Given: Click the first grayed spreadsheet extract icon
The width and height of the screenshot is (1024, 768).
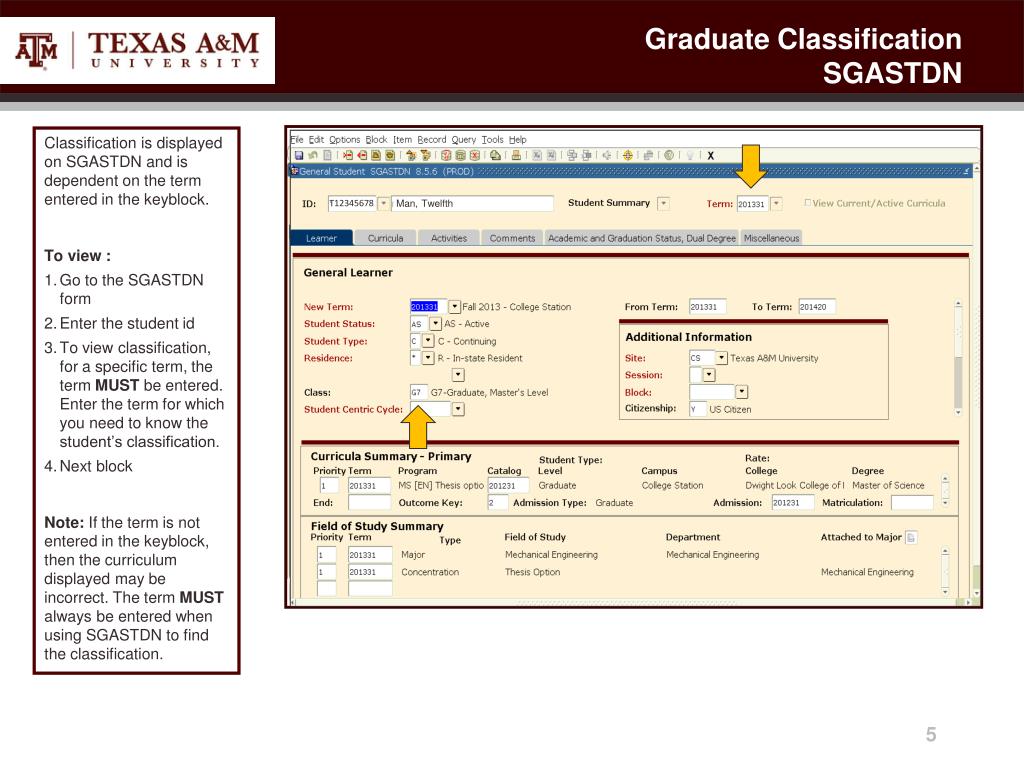Looking at the screenshot, I should 537,155.
